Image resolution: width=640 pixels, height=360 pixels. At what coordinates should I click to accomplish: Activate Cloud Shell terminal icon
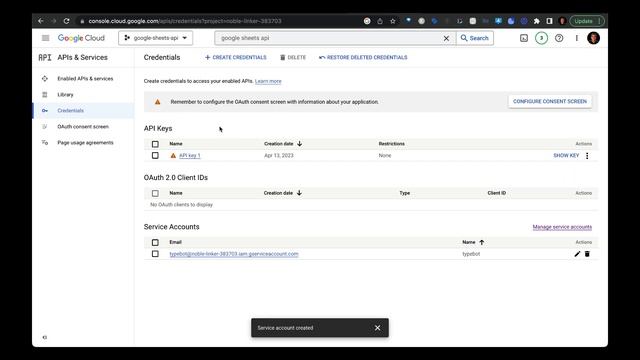tap(524, 38)
